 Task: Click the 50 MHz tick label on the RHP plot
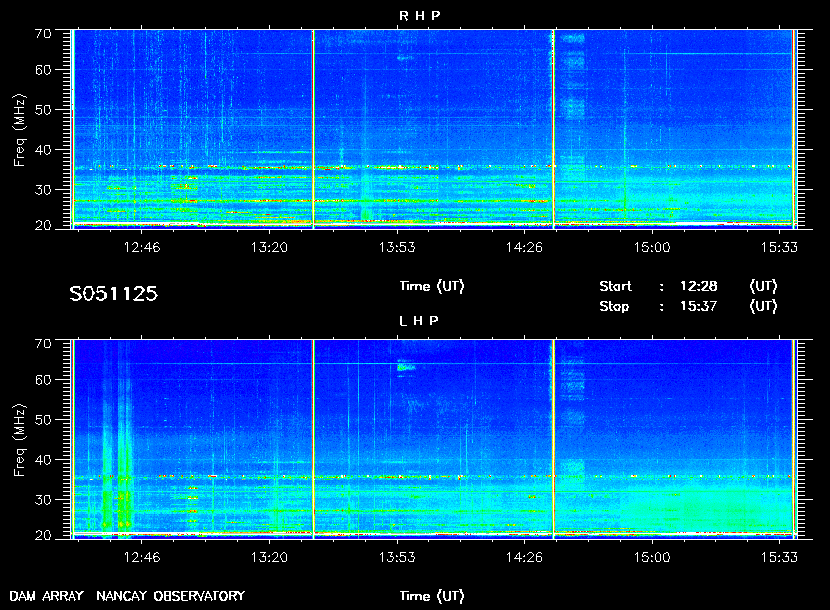(x=43, y=110)
